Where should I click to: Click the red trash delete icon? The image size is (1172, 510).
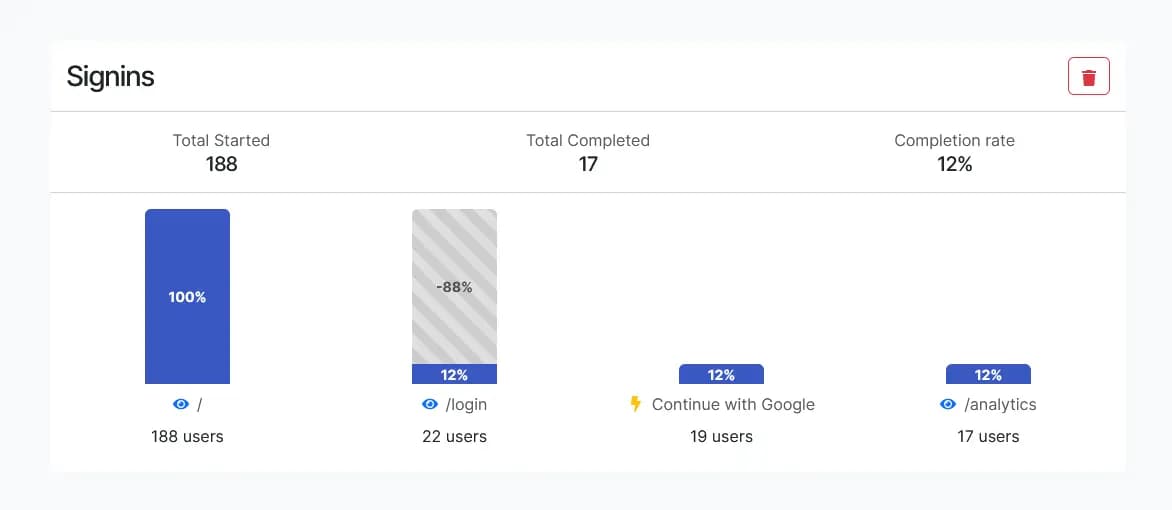tap(1089, 77)
